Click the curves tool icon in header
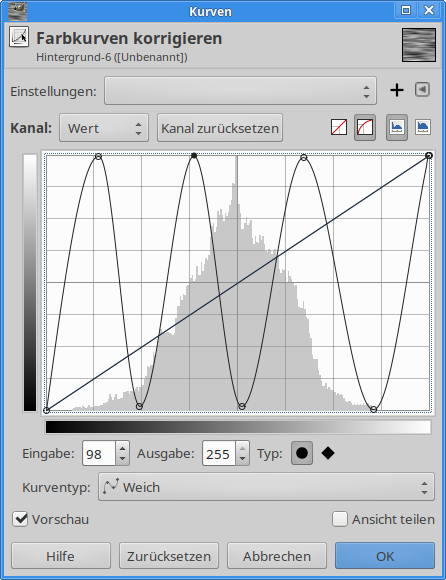Viewport: 446px width, 580px height. [19, 37]
